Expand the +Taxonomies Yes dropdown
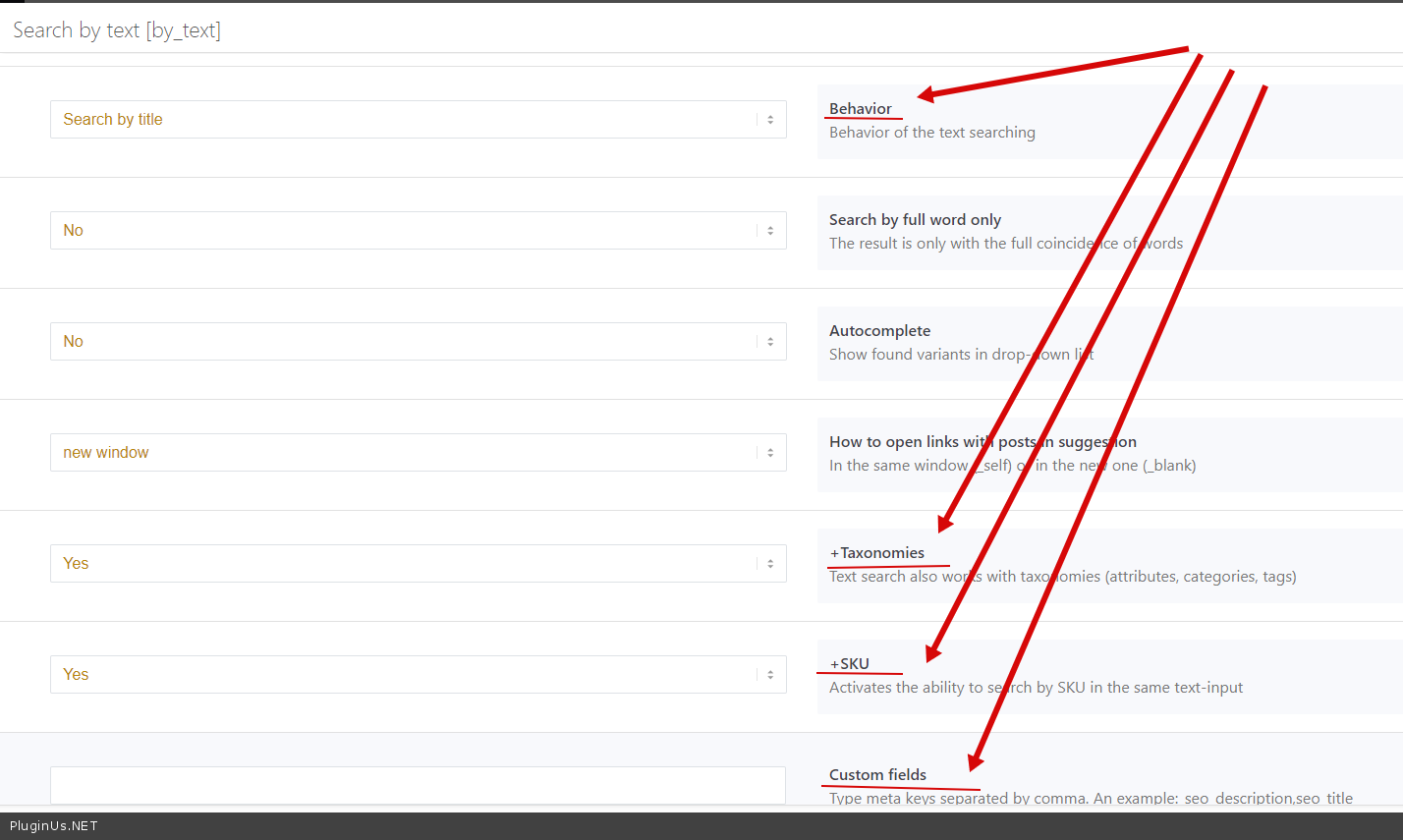This screenshot has width=1403, height=840. click(418, 563)
